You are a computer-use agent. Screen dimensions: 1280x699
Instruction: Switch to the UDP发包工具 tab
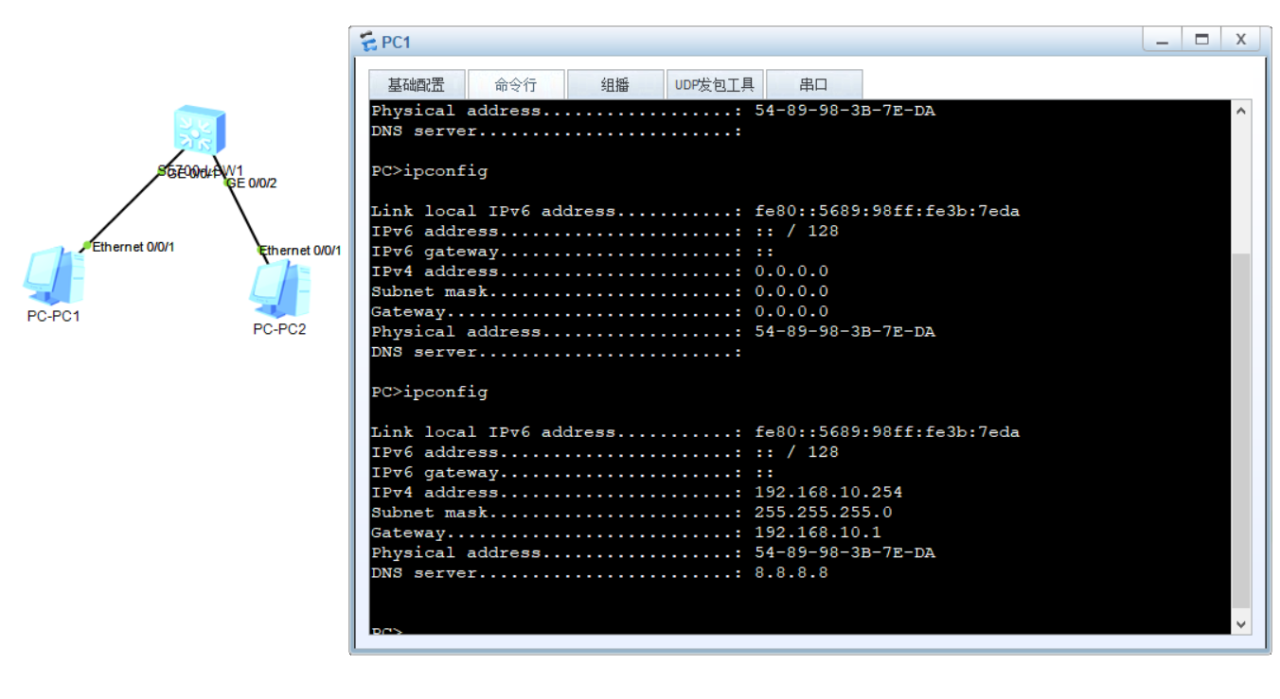tap(714, 85)
